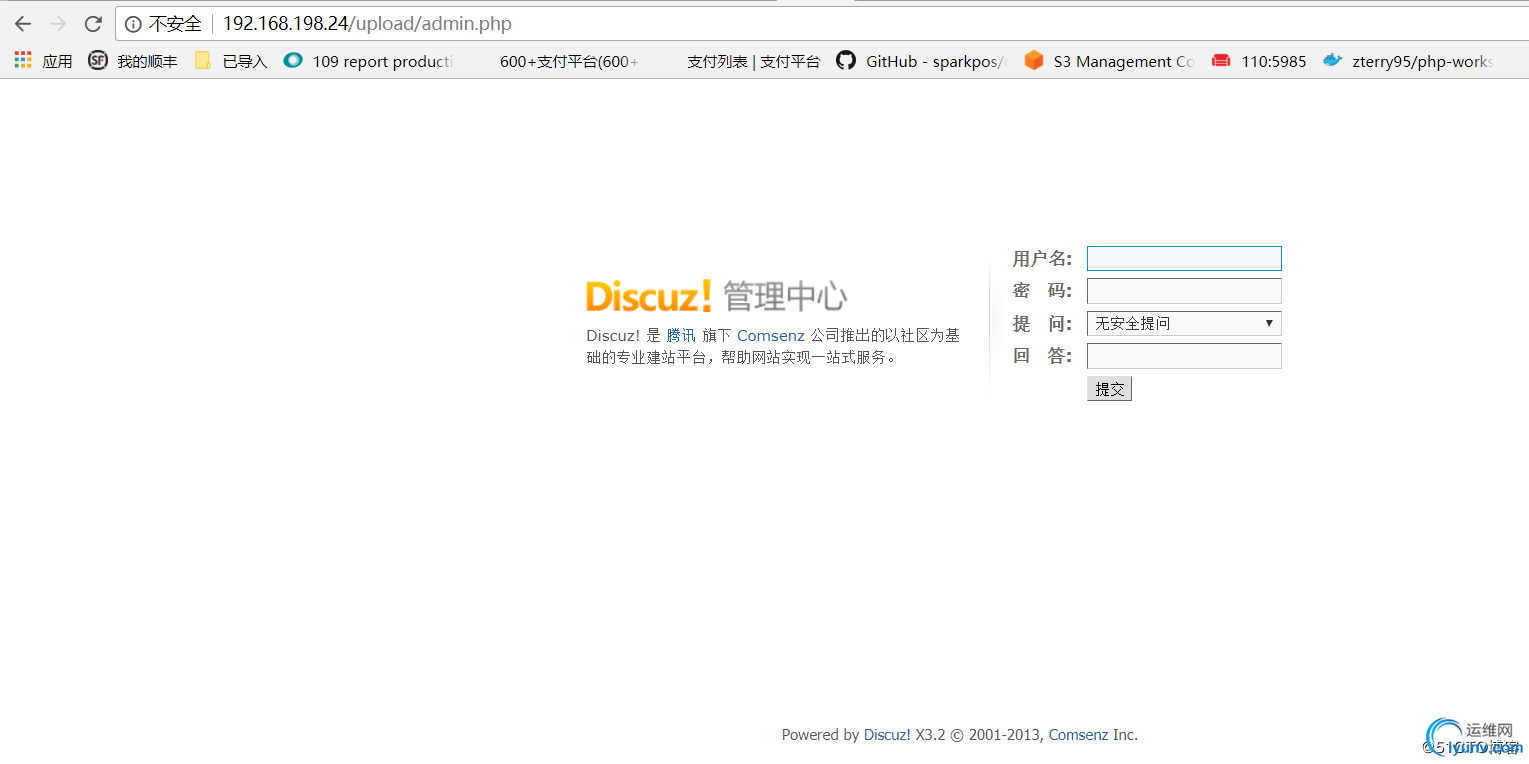This screenshot has height=764, width=1529.
Task: Open the 110:5985 bookmark
Action: pos(1259,61)
